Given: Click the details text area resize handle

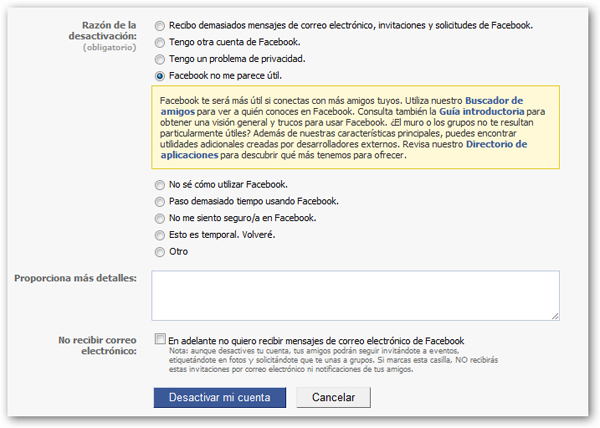Looking at the screenshot, I should click(555, 316).
